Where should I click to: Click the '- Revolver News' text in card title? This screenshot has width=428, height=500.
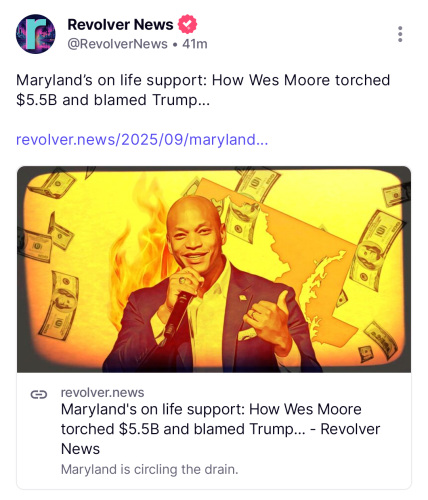pyautogui.click(x=220, y=439)
